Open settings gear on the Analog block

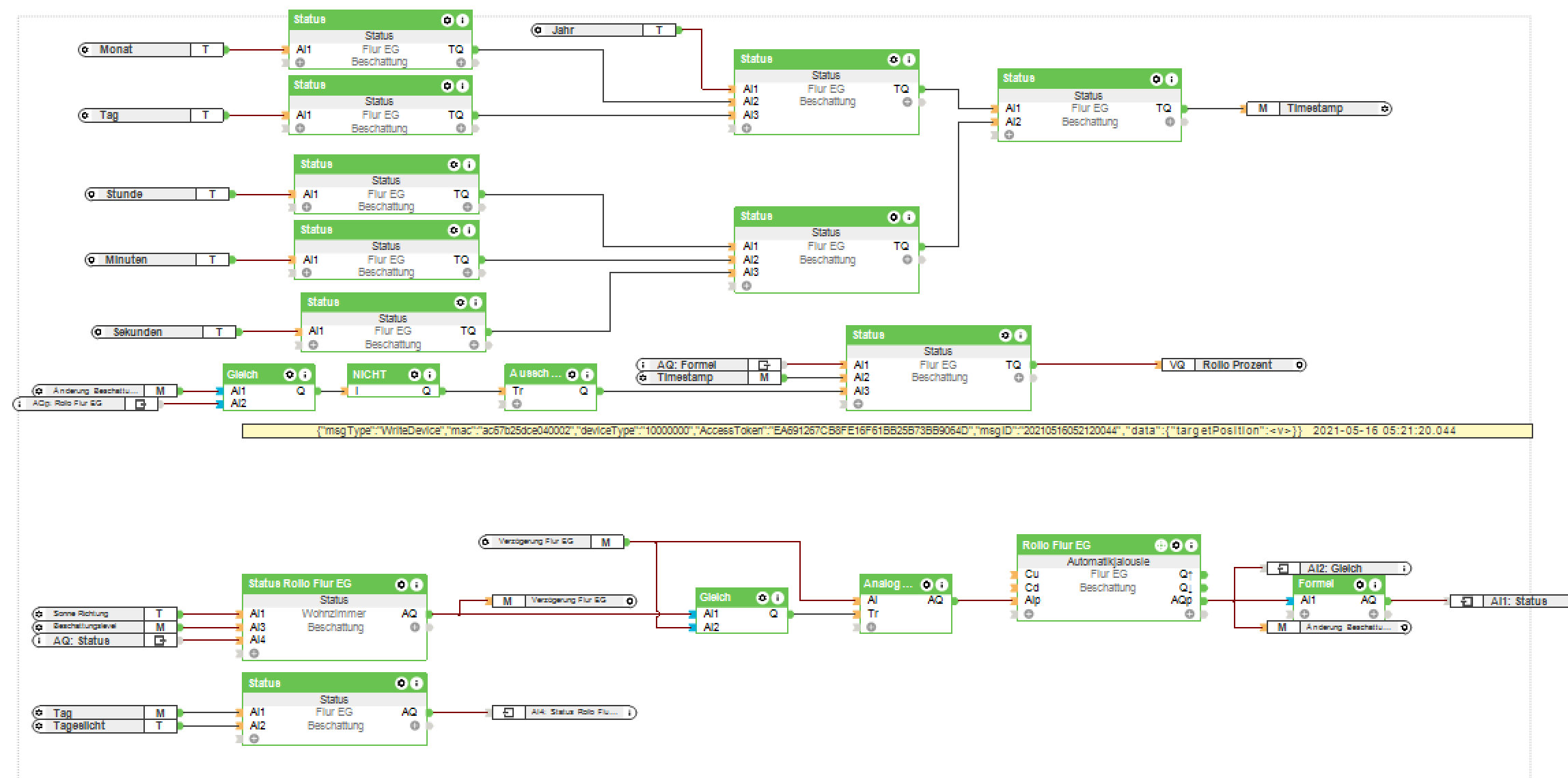(926, 585)
